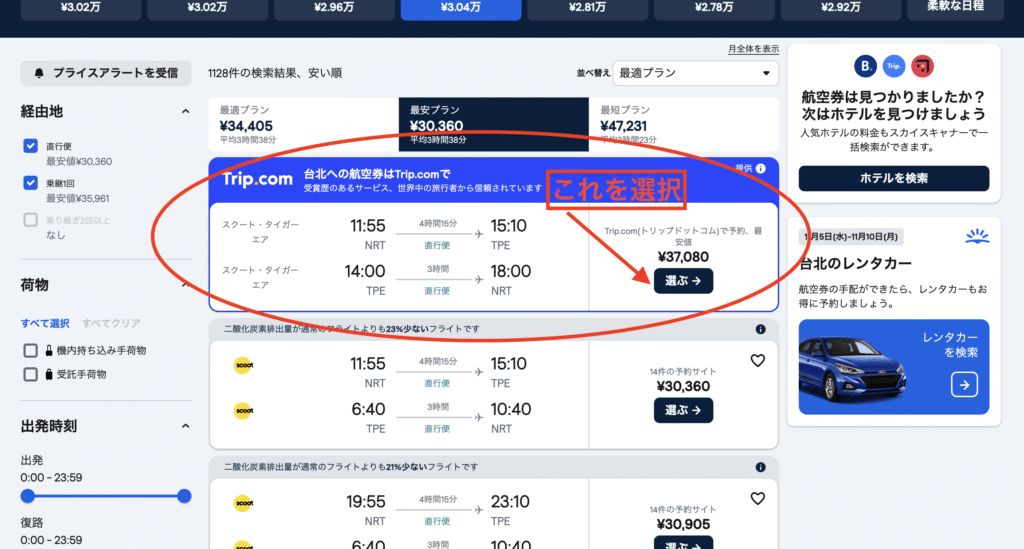Open info icon on 21% CO2 banner
Image resolution: width=1024 pixels, height=549 pixels.
pos(760,467)
